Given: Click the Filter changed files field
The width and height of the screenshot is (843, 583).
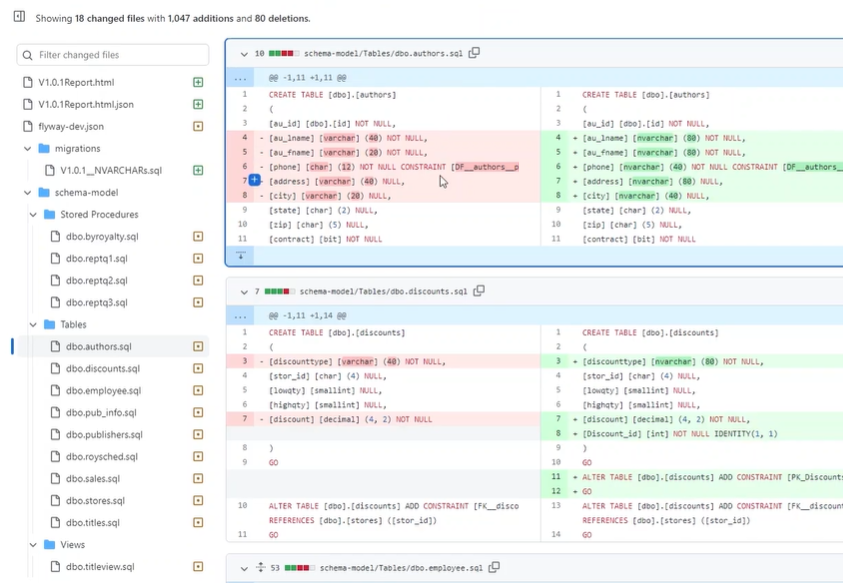Looking at the screenshot, I should pyautogui.click(x=113, y=55).
